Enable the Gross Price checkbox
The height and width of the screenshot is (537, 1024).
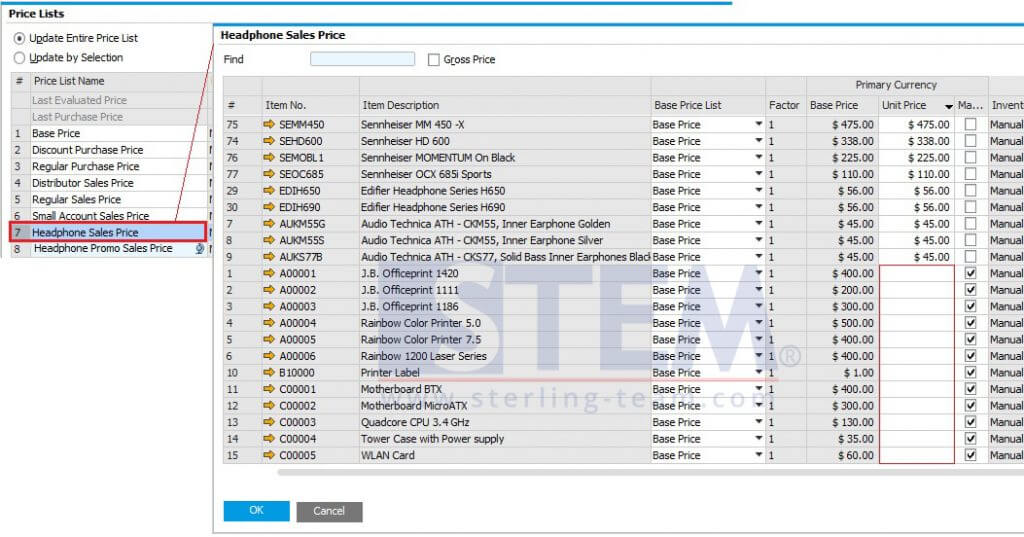[x=434, y=59]
